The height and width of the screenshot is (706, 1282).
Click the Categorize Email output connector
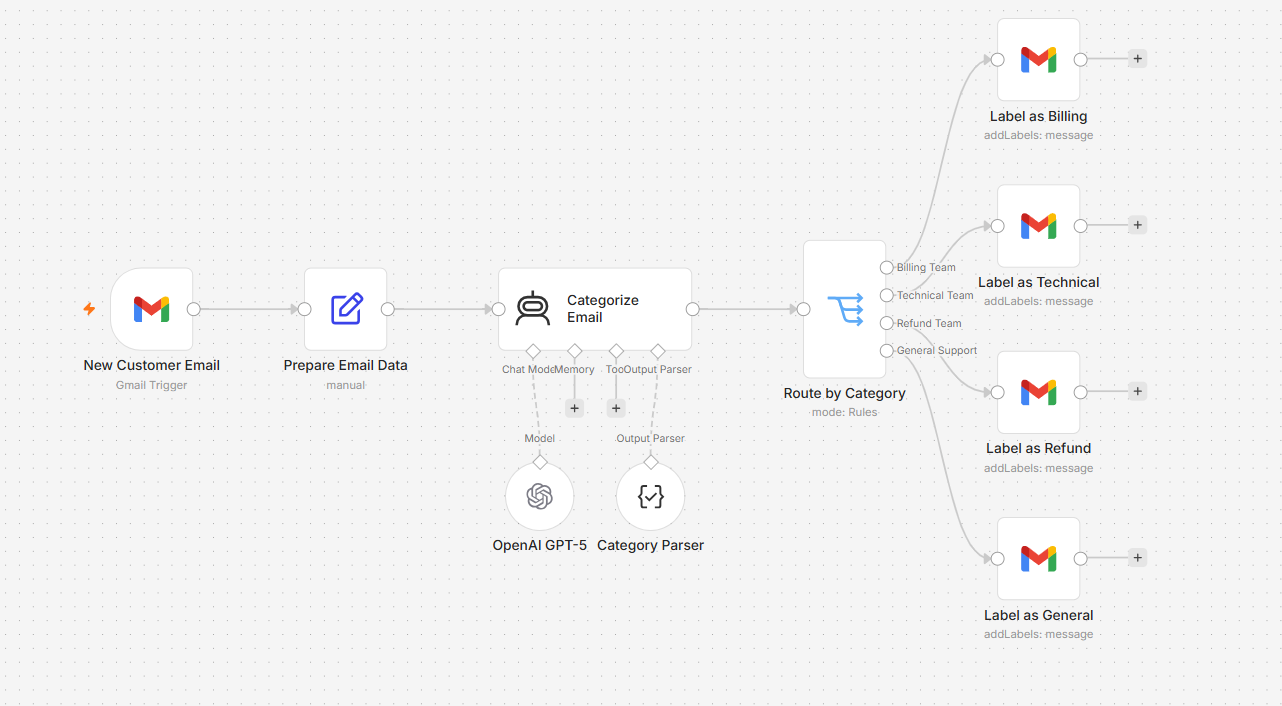point(692,309)
